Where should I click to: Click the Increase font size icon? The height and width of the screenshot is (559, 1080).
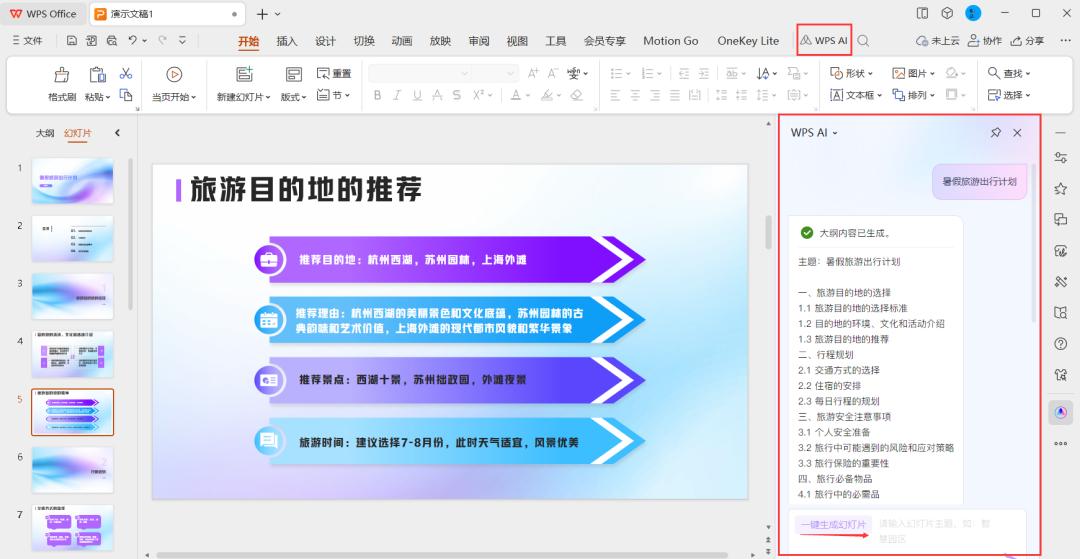pos(532,74)
